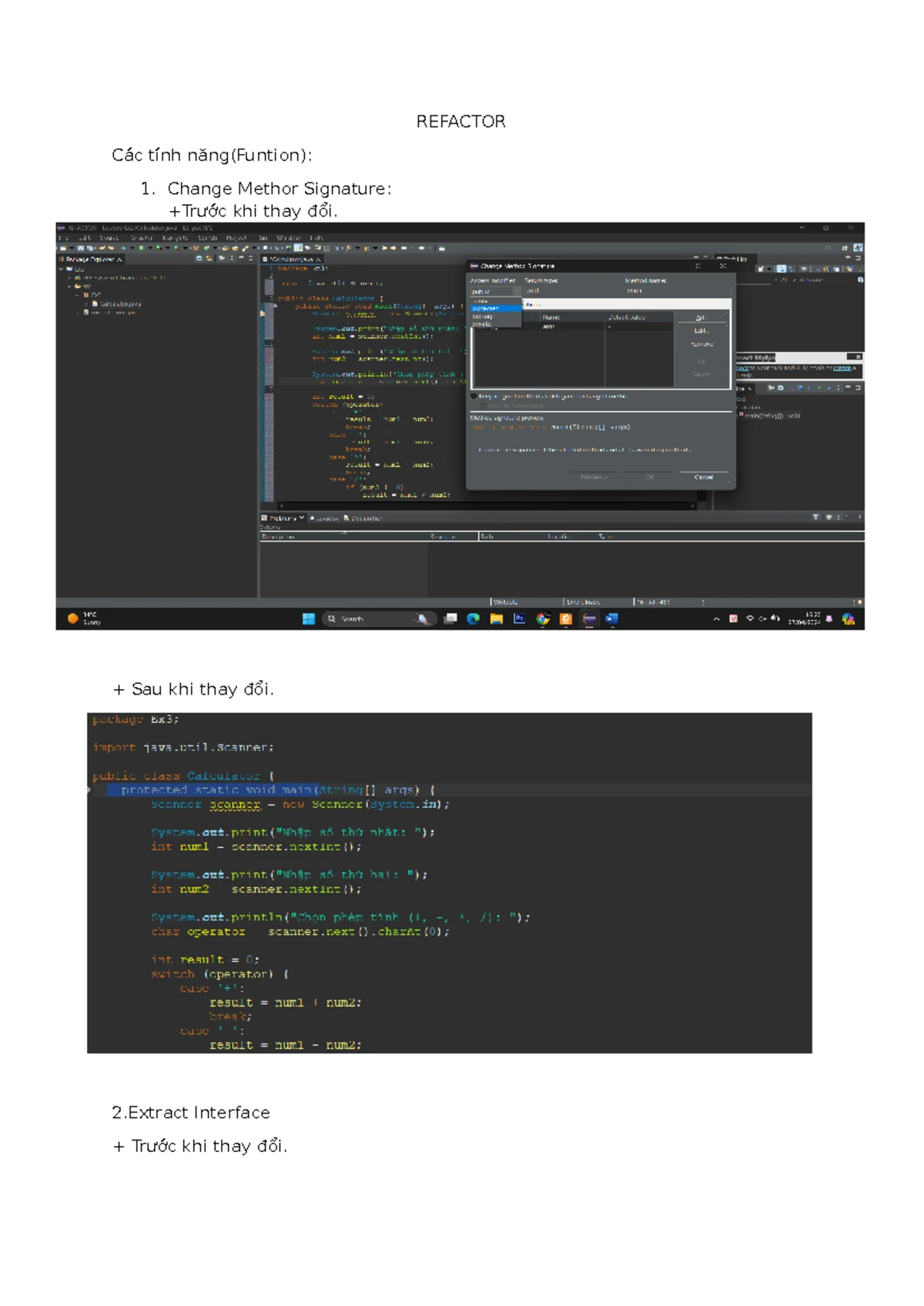The height and width of the screenshot is (1306, 924).
Task: Open Microsoft Word from the taskbar
Action: coord(612,618)
